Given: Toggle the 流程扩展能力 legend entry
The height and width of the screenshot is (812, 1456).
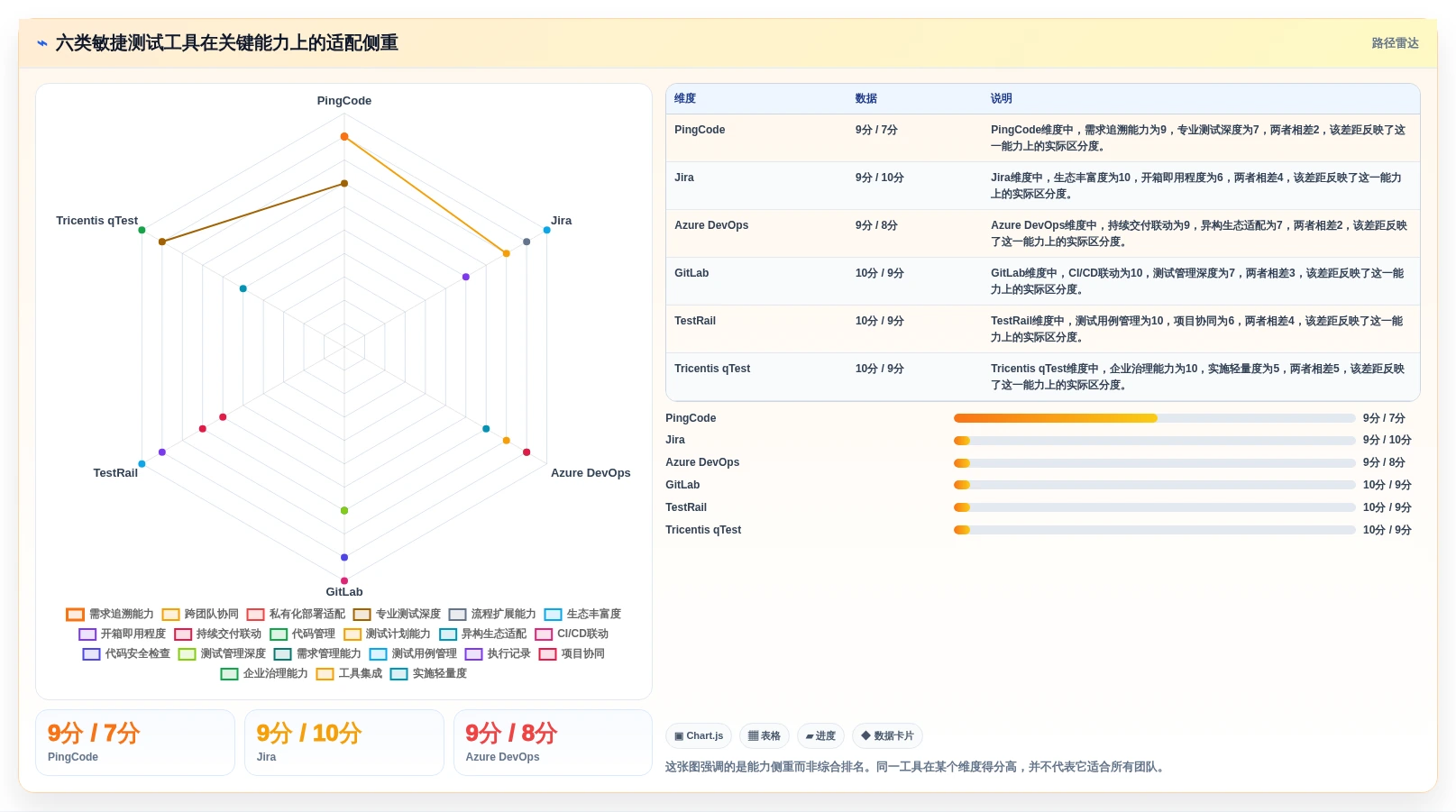Looking at the screenshot, I should pos(492,614).
